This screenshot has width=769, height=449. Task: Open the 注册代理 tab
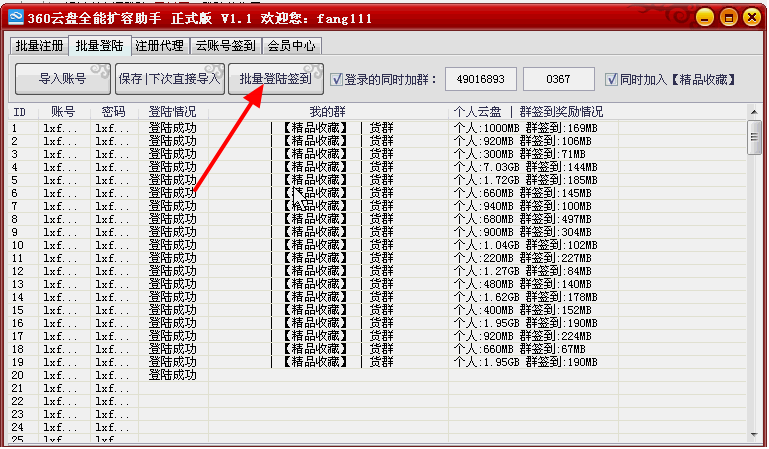tap(160, 46)
